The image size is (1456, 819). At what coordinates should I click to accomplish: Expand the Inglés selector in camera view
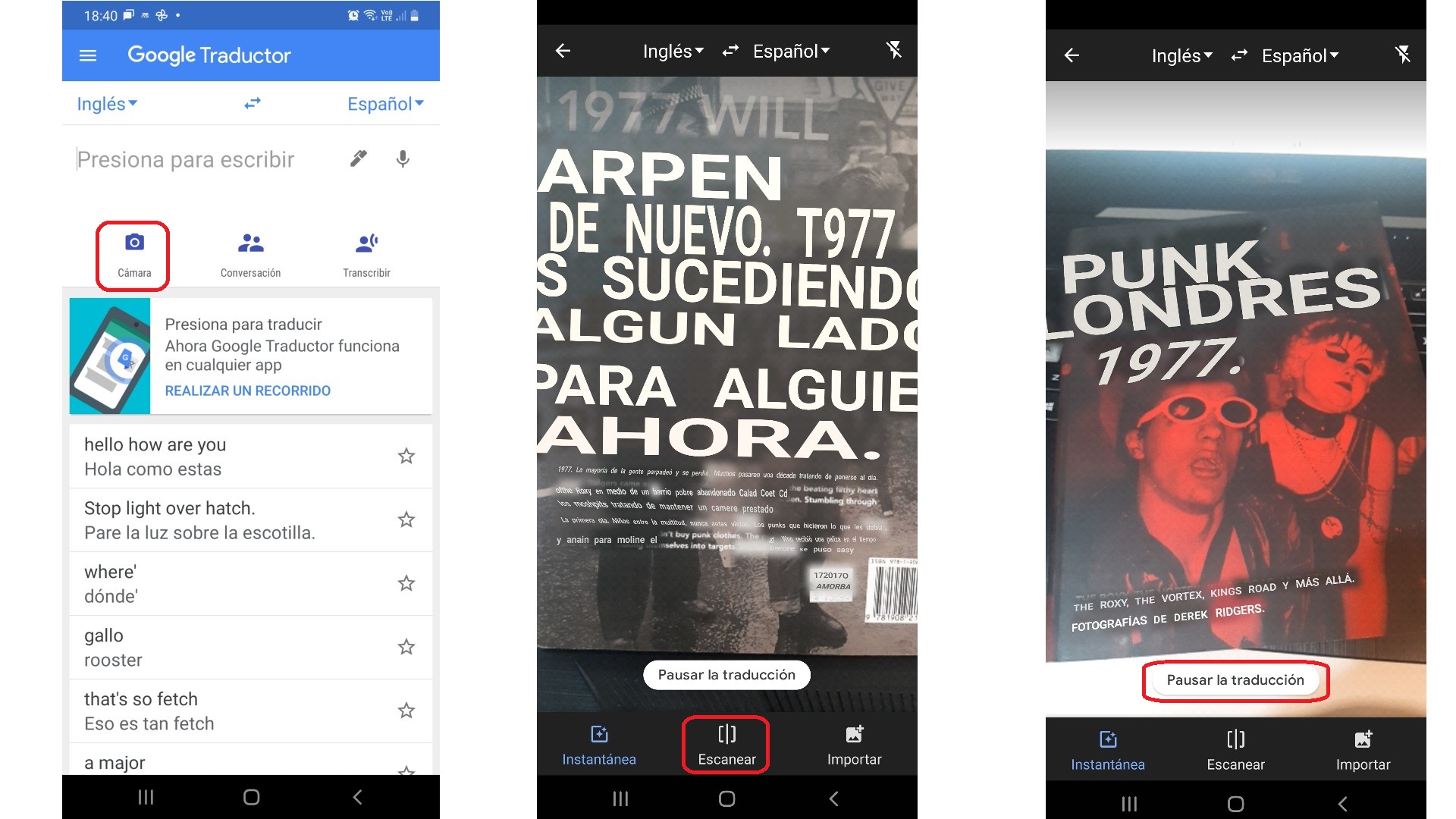(672, 51)
